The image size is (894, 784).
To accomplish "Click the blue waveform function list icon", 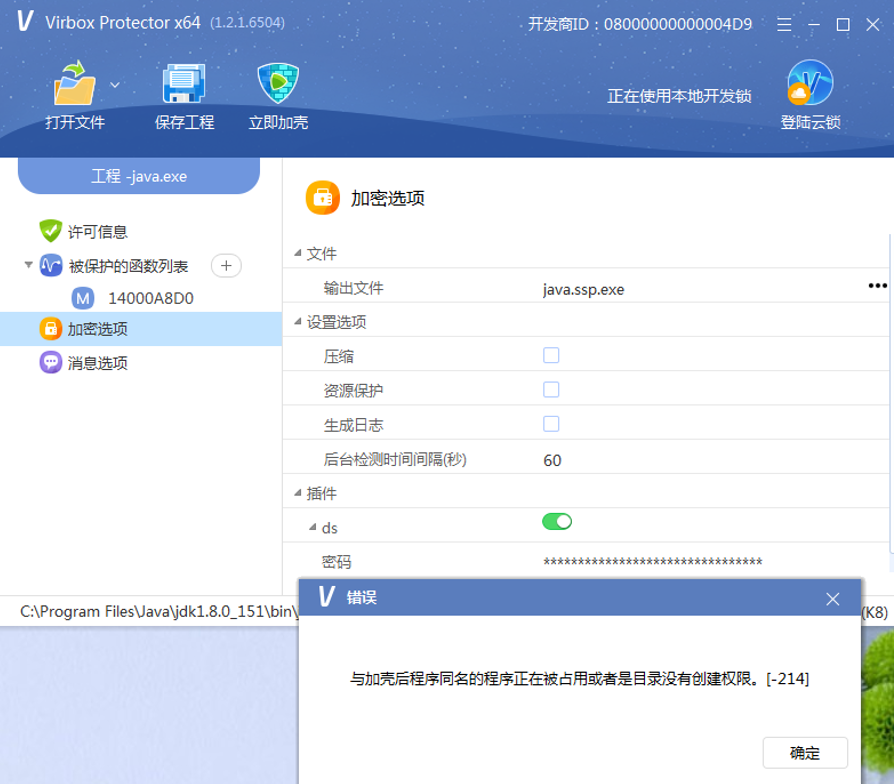I will [51, 265].
